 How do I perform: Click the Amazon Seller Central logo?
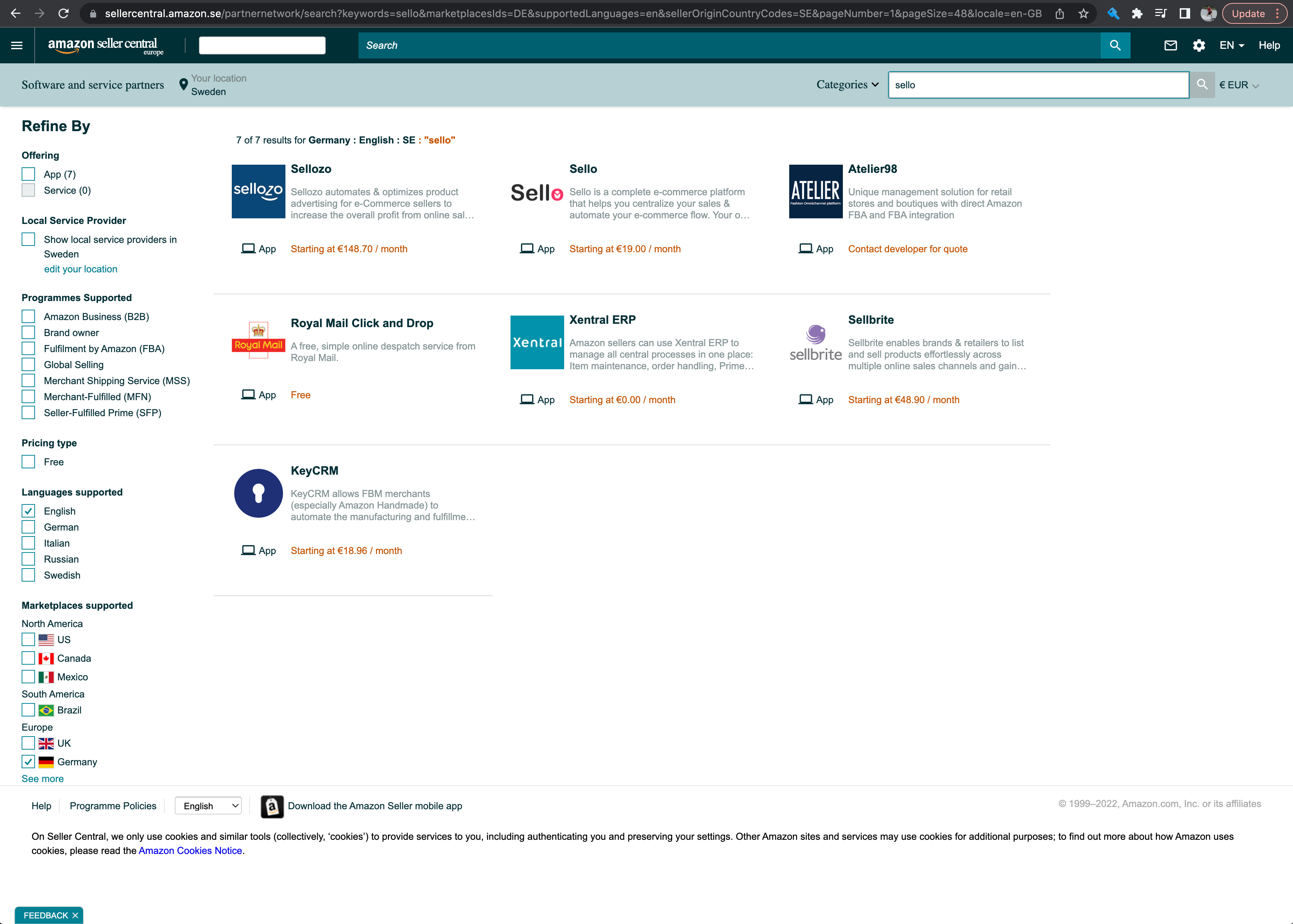(x=105, y=45)
